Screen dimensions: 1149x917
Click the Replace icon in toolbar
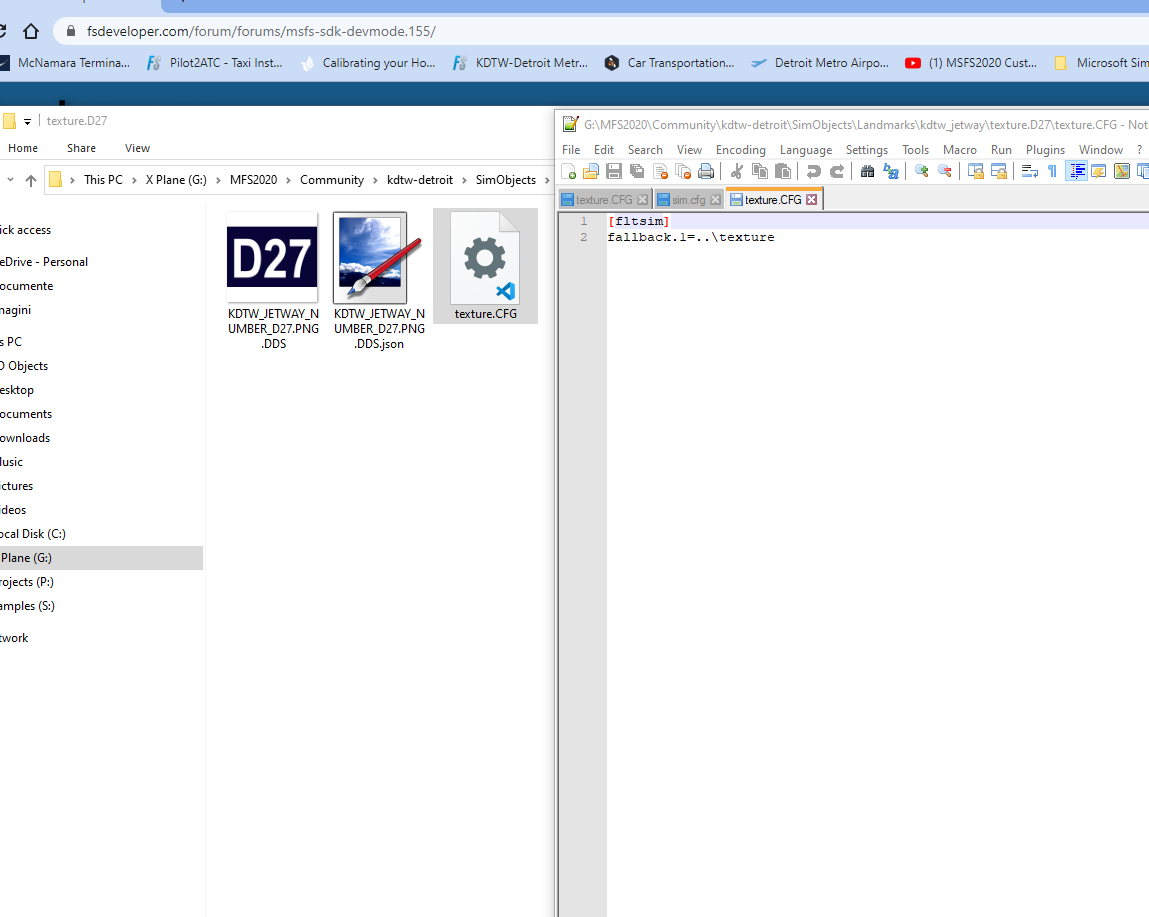tap(890, 171)
